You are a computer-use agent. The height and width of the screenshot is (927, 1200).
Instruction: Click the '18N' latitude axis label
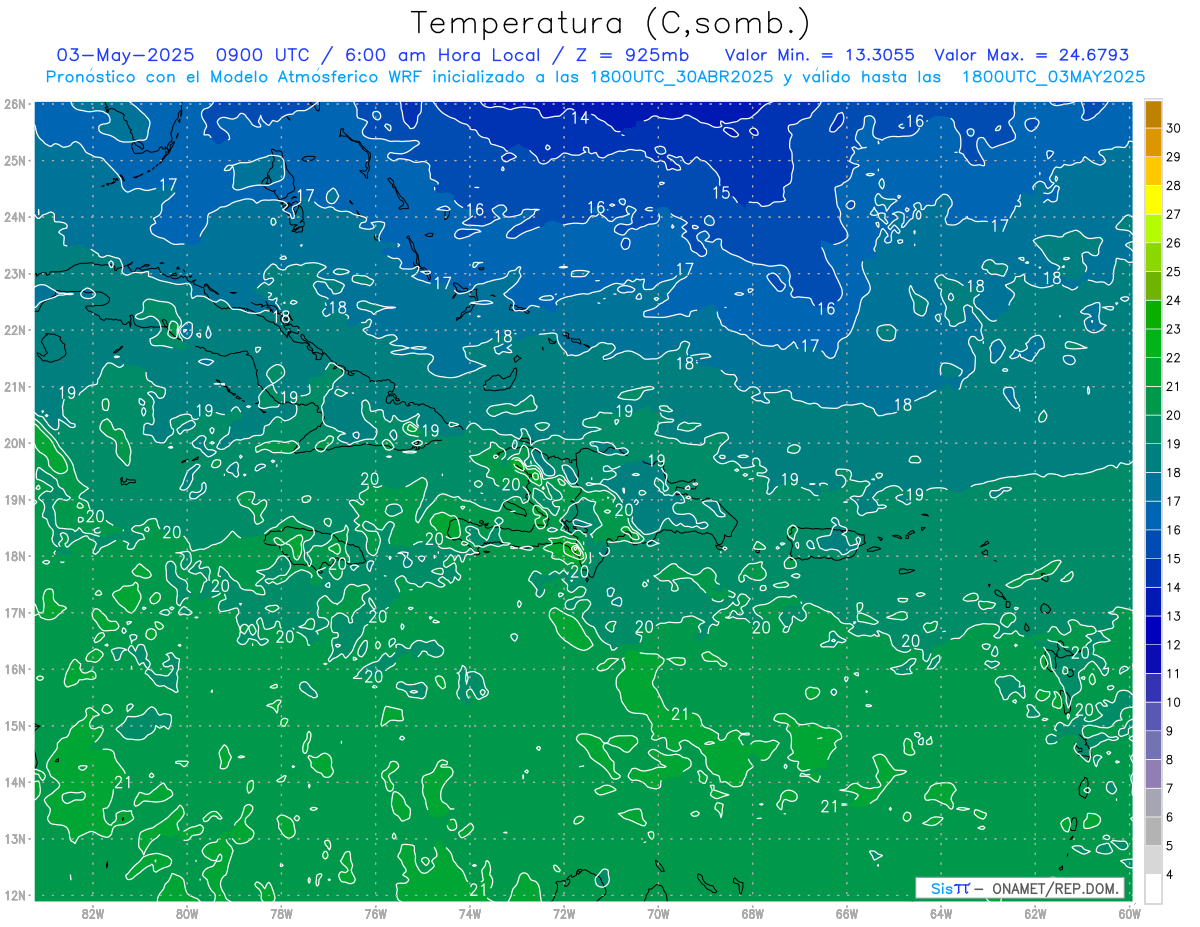(x=15, y=556)
